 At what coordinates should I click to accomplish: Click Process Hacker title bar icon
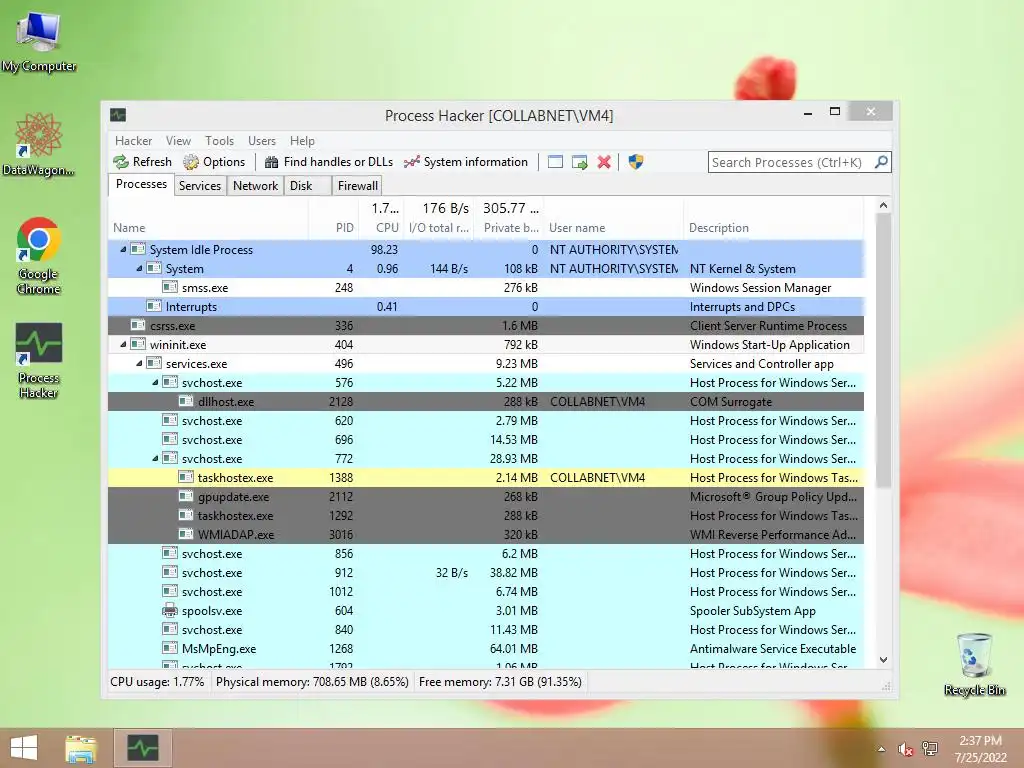pyautogui.click(x=118, y=116)
